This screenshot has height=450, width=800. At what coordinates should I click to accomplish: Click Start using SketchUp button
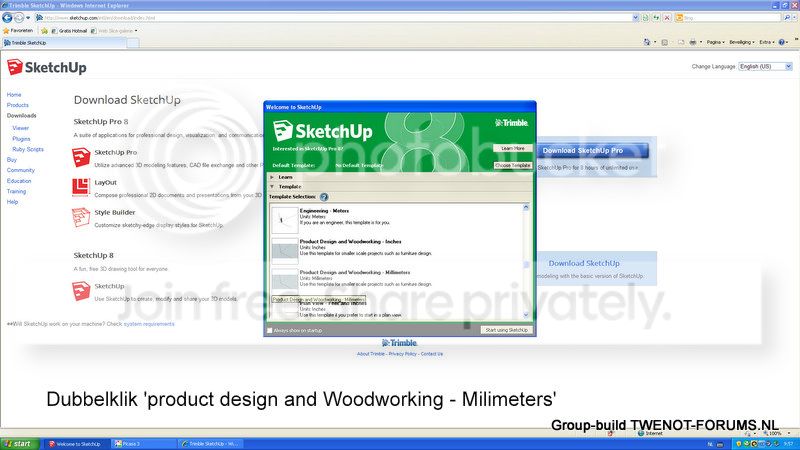507,330
